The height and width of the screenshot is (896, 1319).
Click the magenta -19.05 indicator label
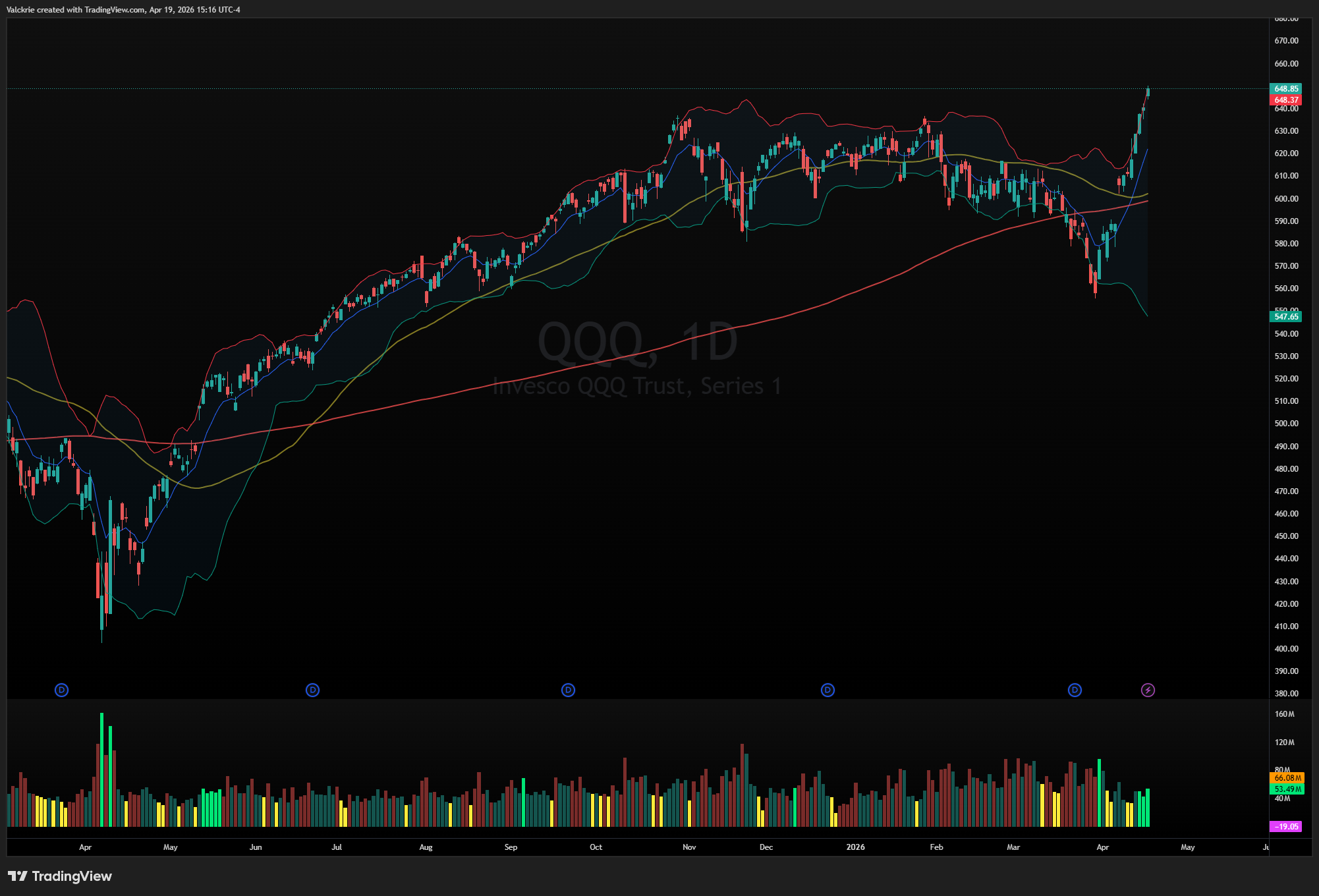click(1285, 826)
